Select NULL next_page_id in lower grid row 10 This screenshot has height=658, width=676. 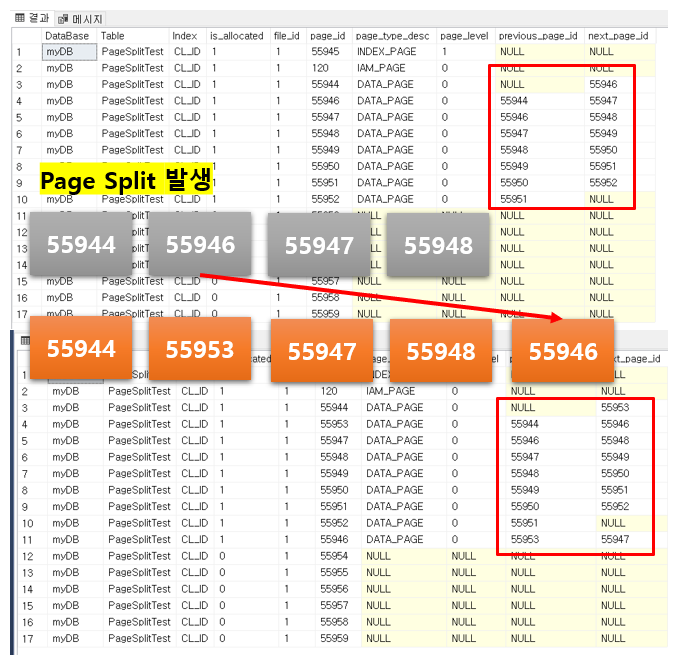pyautogui.click(x=631, y=523)
